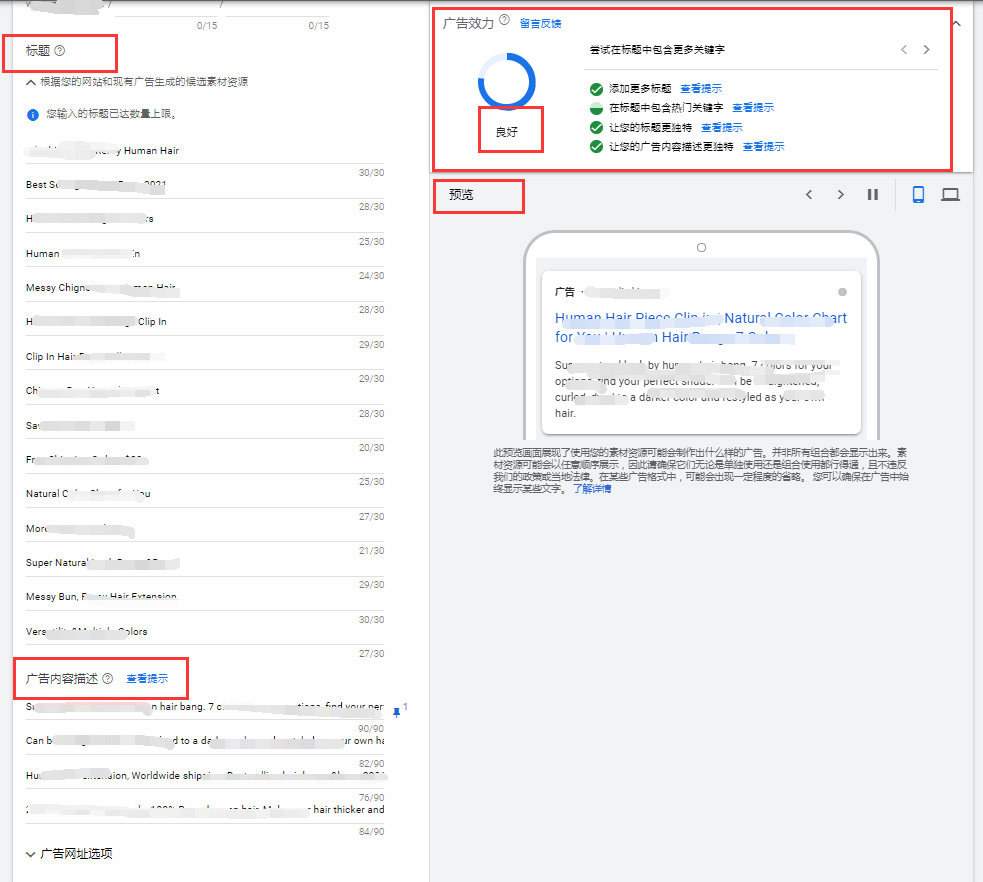
Task: Go to the previous ad strength tip
Action: point(903,50)
